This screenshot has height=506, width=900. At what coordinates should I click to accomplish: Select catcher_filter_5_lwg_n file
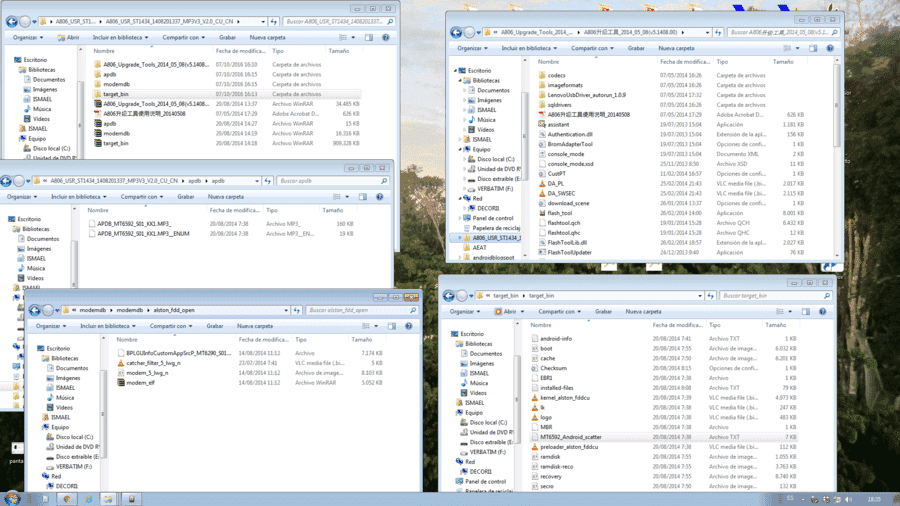tap(153, 363)
